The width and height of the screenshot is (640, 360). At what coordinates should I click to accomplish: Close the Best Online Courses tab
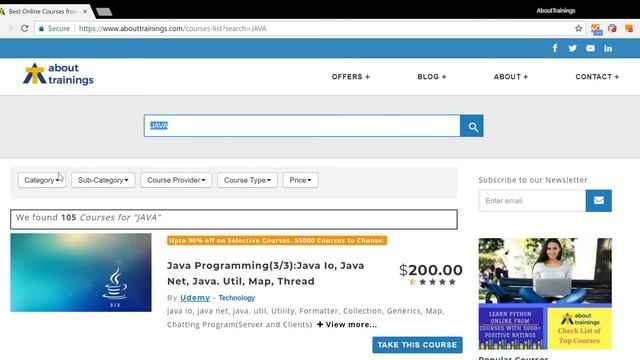pos(85,11)
